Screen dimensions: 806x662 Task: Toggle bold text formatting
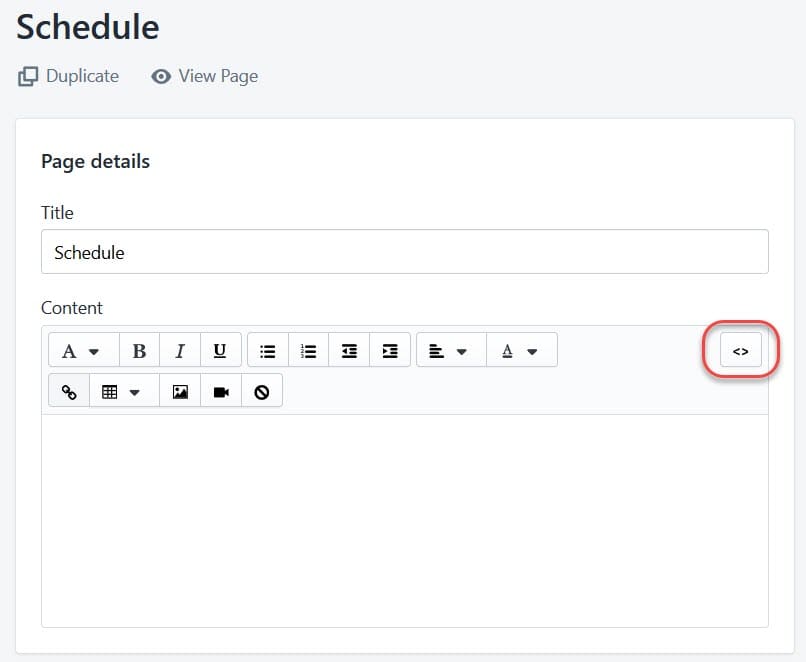tap(140, 351)
